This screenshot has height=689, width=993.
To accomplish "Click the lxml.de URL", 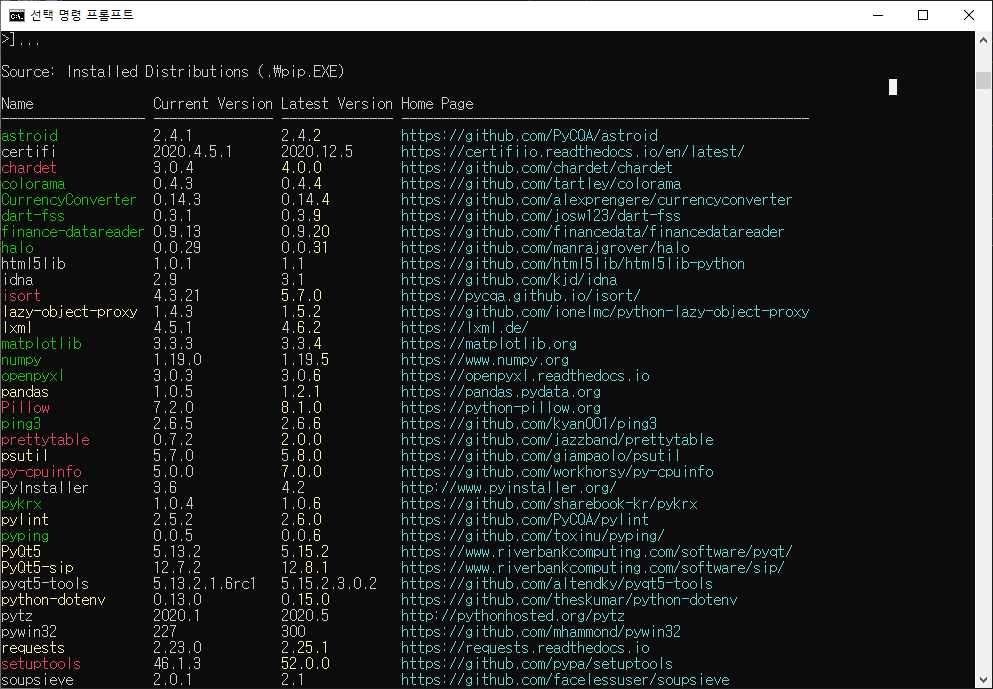I will point(464,327).
